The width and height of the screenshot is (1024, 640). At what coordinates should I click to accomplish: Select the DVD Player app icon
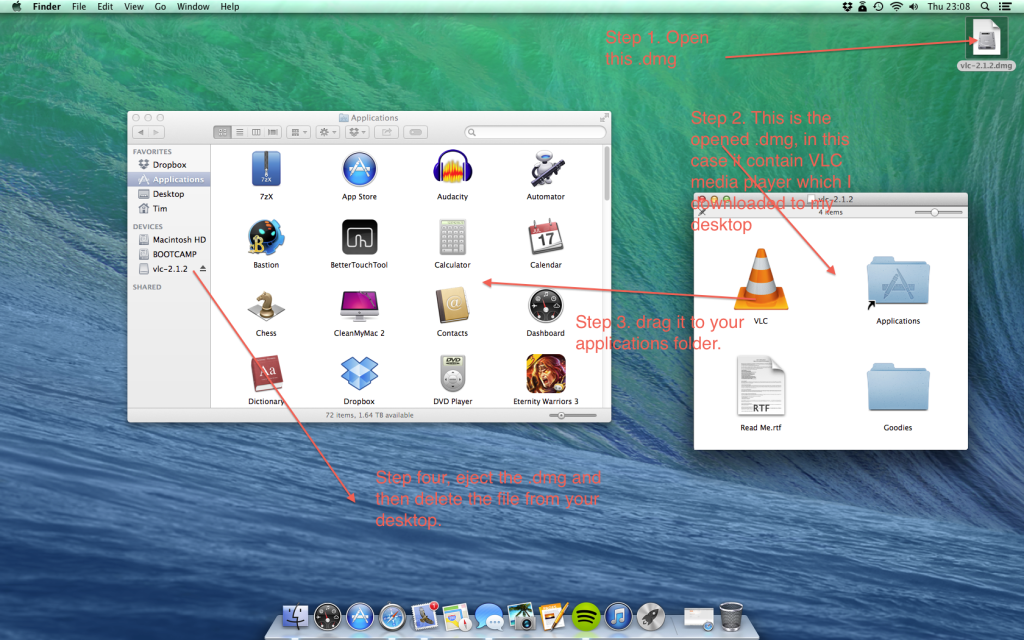click(x=452, y=374)
